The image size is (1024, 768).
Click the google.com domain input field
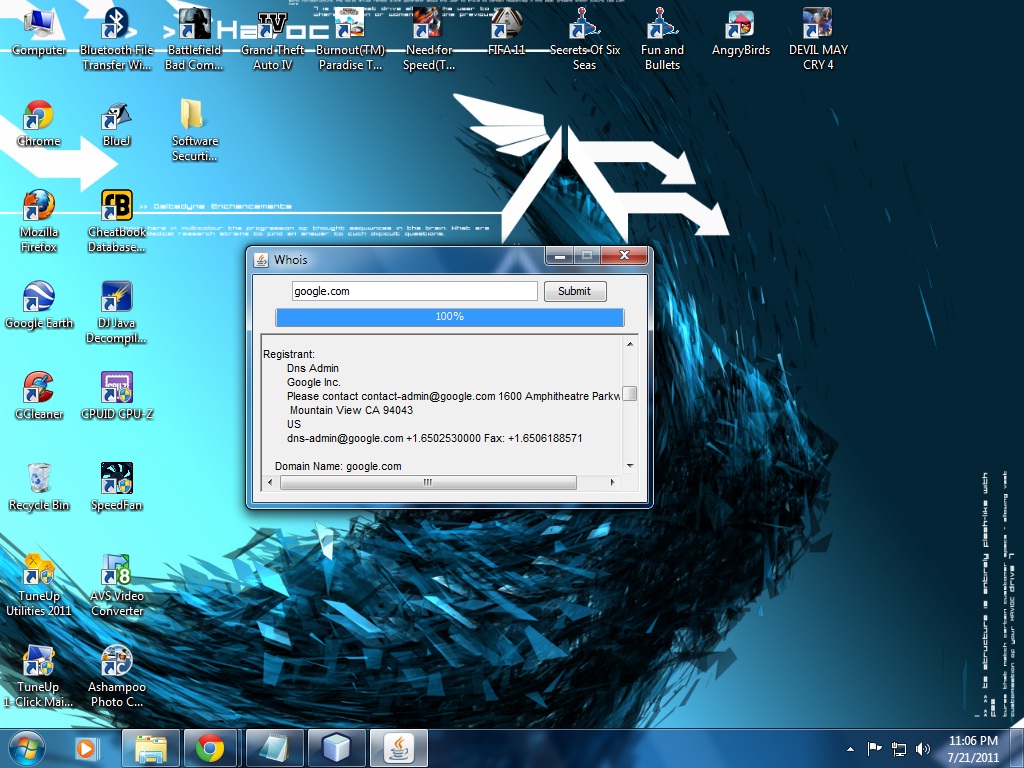tap(414, 291)
